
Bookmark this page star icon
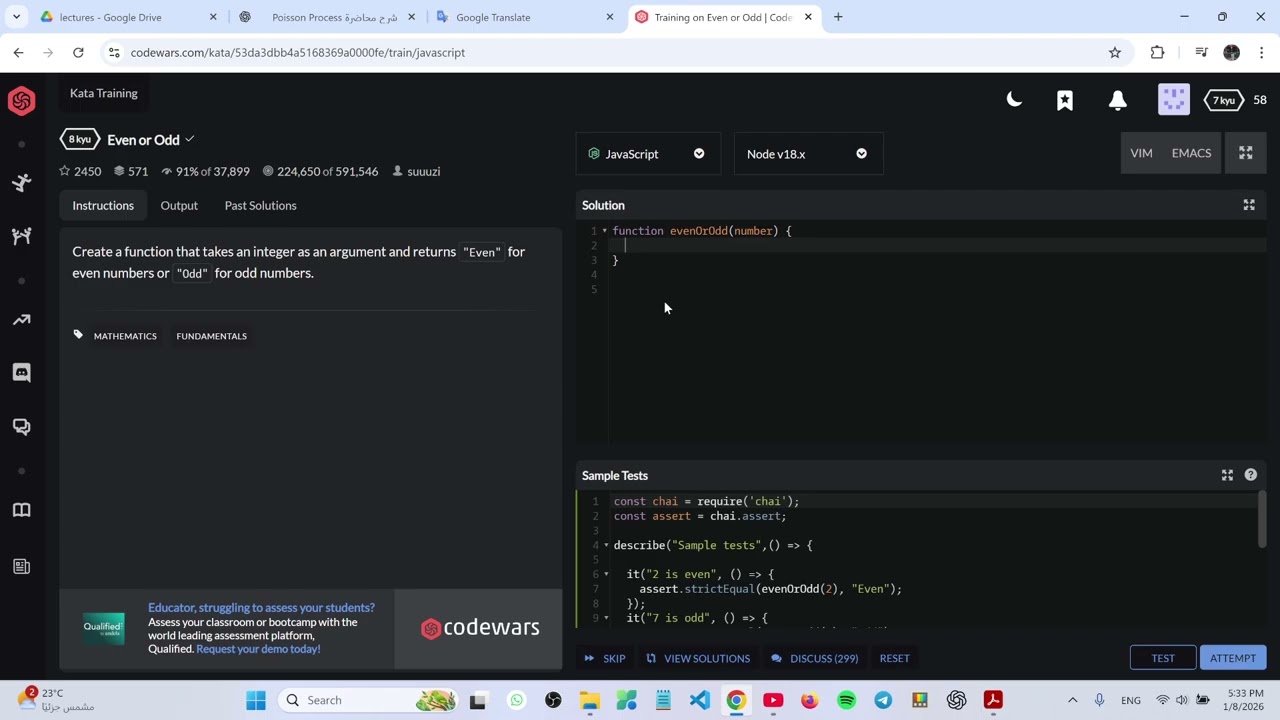[x=1115, y=52]
